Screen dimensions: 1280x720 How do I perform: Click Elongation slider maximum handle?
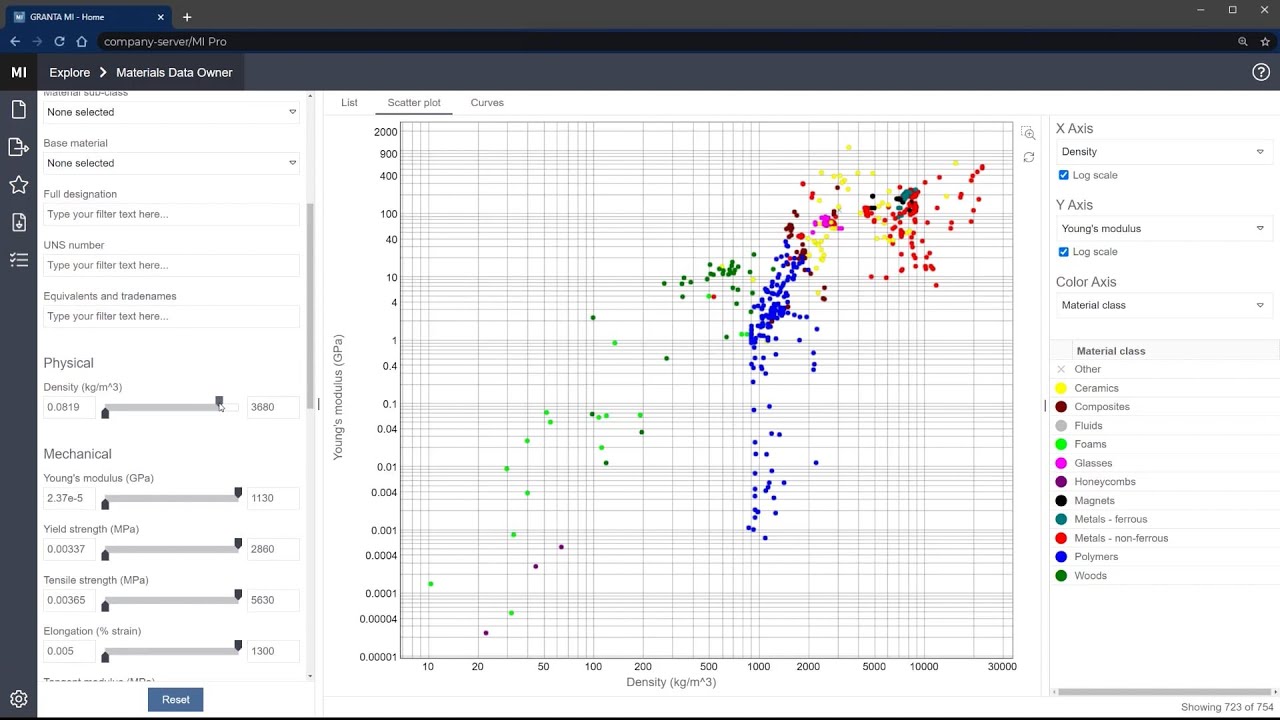pyautogui.click(x=238, y=646)
